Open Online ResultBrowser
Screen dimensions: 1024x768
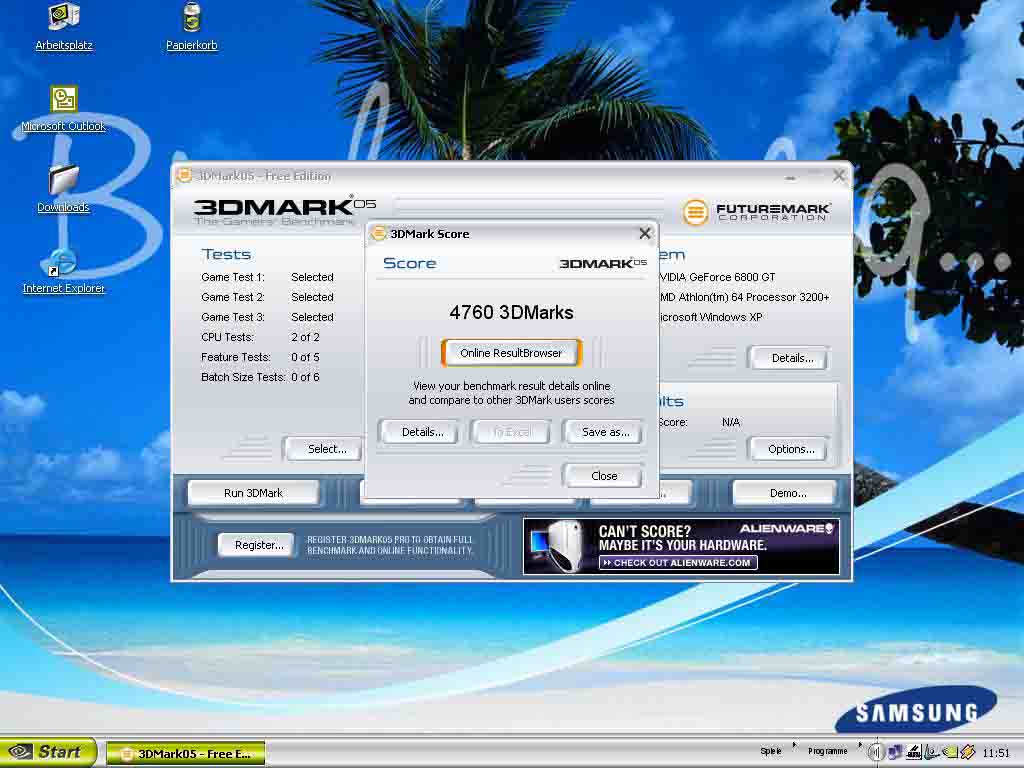(x=511, y=353)
